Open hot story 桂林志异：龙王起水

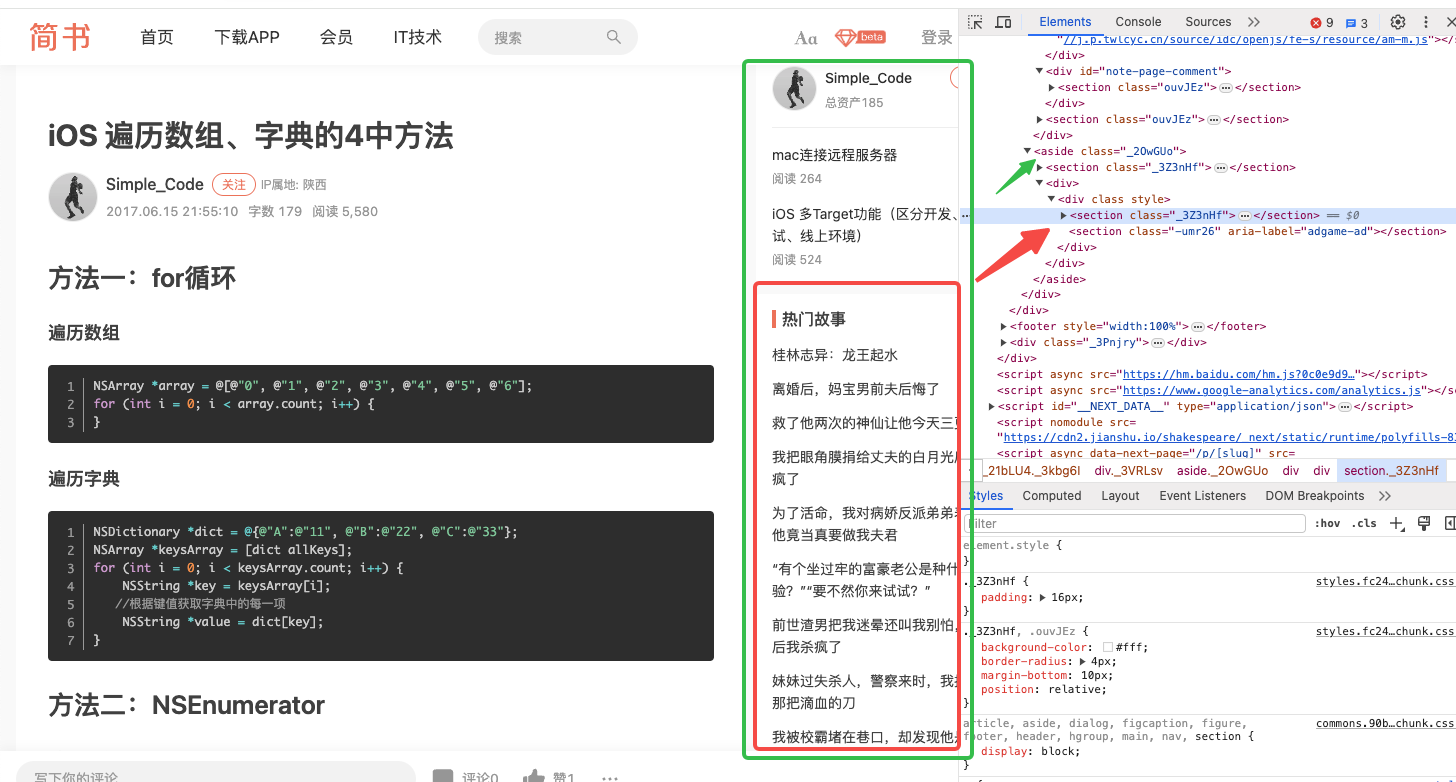pyautogui.click(x=835, y=355)
